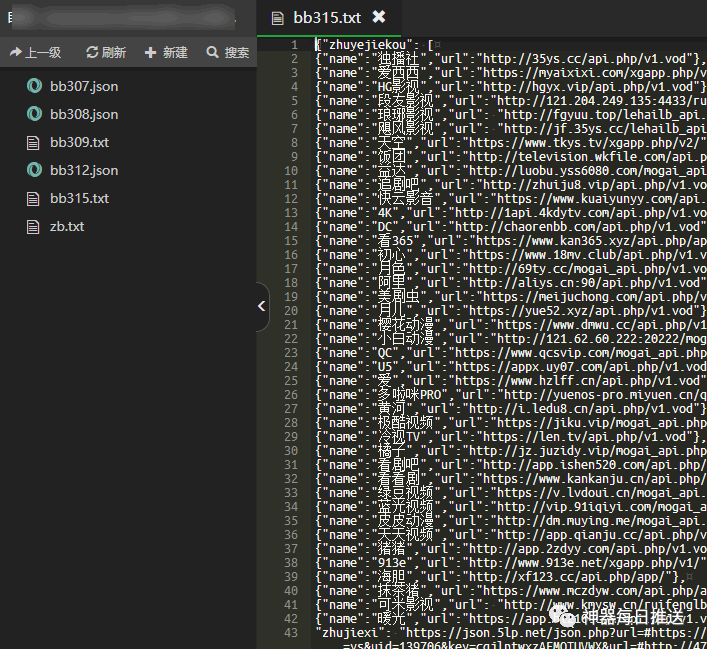This screenshot has height=649, width=707.
Task: Switch to the bb315.txt editor tab
Action: pos(327,18)
